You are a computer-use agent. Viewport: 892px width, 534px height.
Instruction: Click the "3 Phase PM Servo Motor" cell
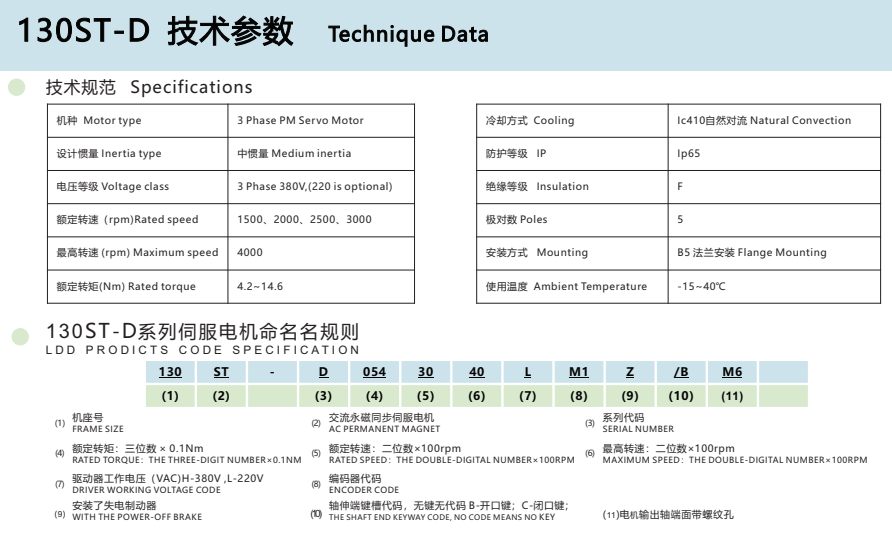coord(300,120)
